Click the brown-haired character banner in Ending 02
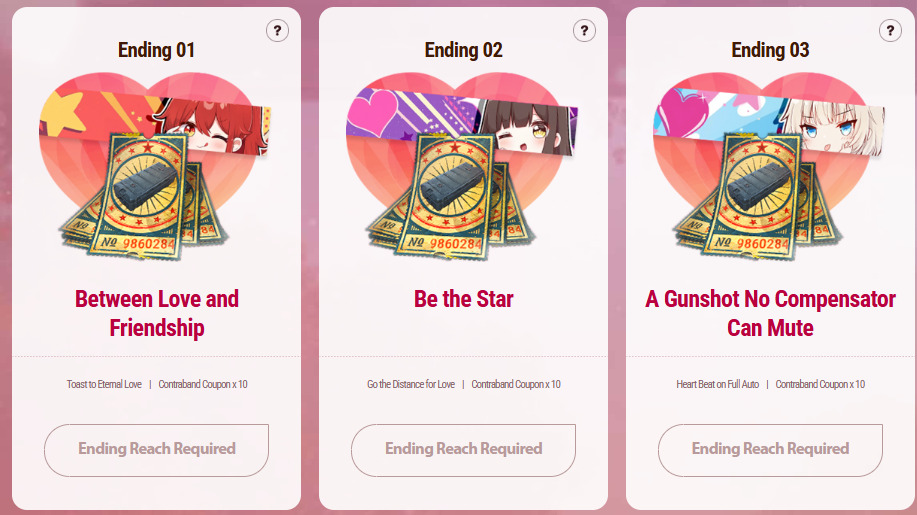This screenshot has height=515, width=917. point(462,123)
